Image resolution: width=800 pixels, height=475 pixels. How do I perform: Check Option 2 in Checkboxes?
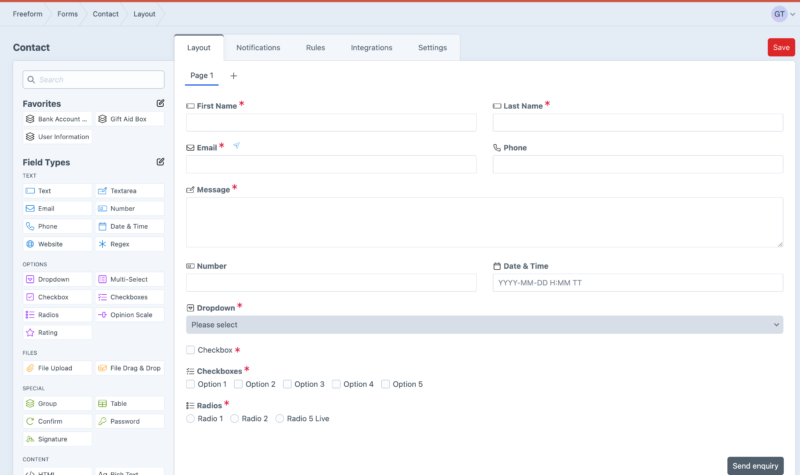pos(238,384)
